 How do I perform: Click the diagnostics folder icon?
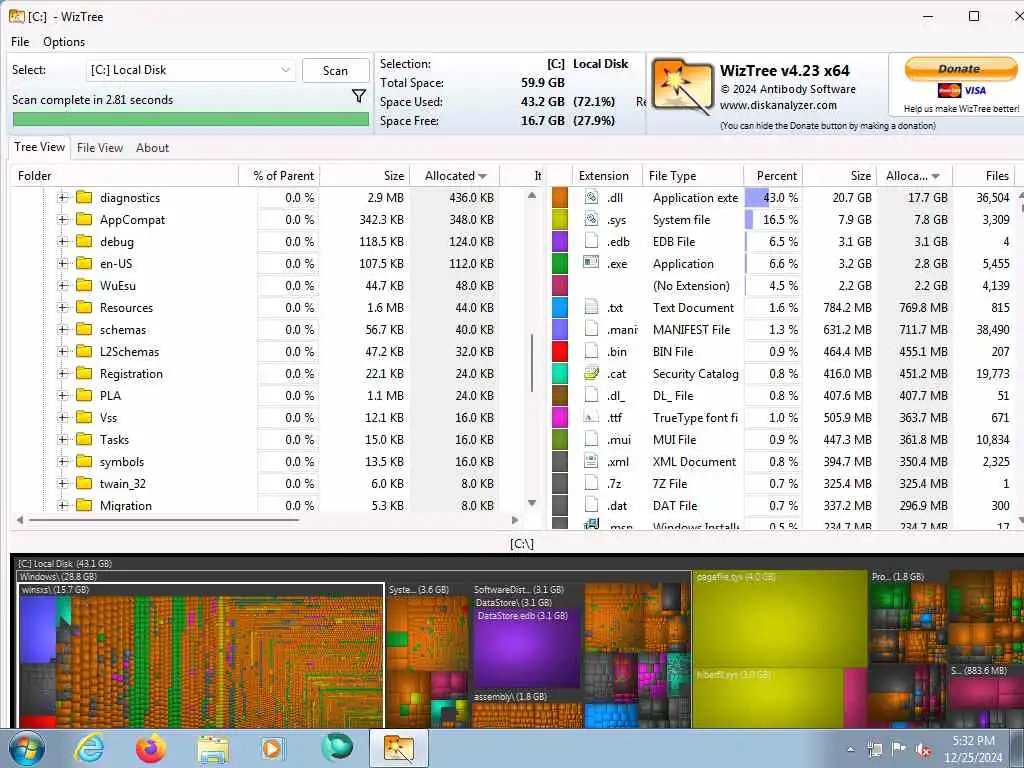(x=84, y=197)
